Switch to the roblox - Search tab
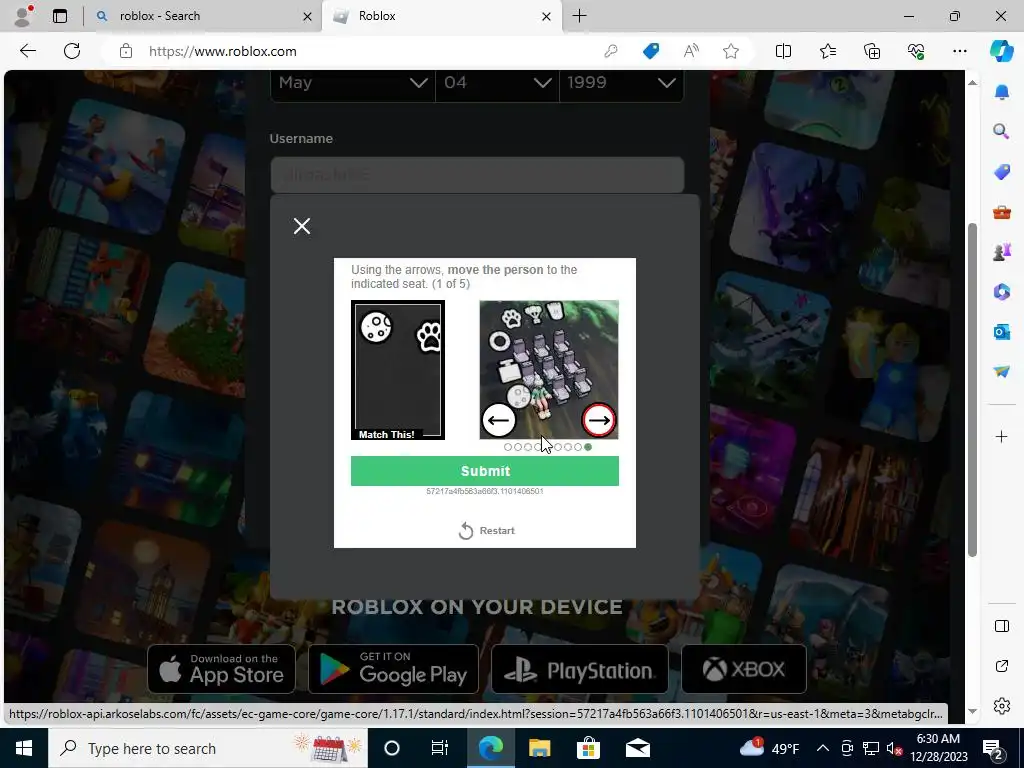The height and width of the screenshot is (768, 1024). pos(202,16)
